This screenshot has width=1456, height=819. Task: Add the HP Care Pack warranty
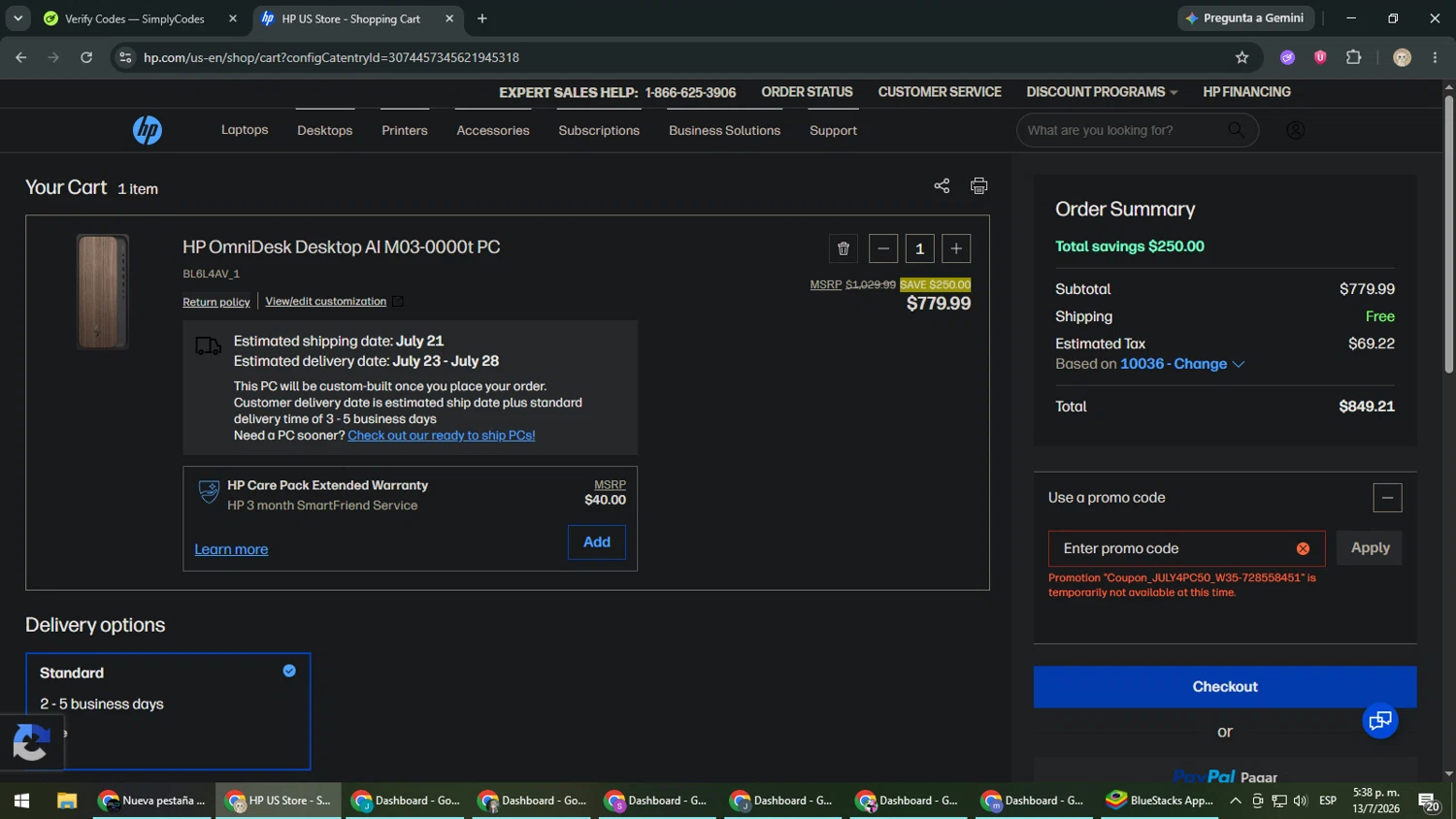(597, 542)
